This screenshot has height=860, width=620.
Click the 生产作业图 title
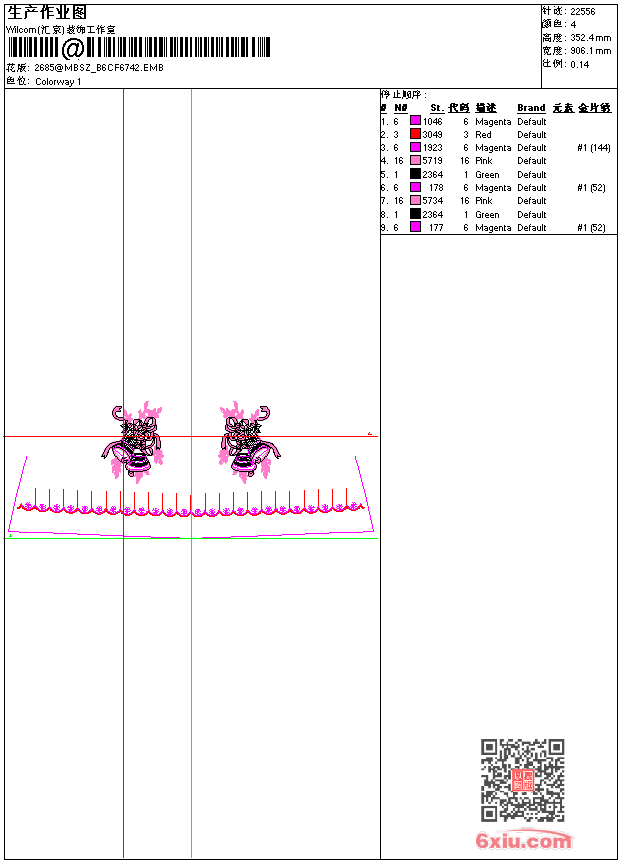coord(47,13)
